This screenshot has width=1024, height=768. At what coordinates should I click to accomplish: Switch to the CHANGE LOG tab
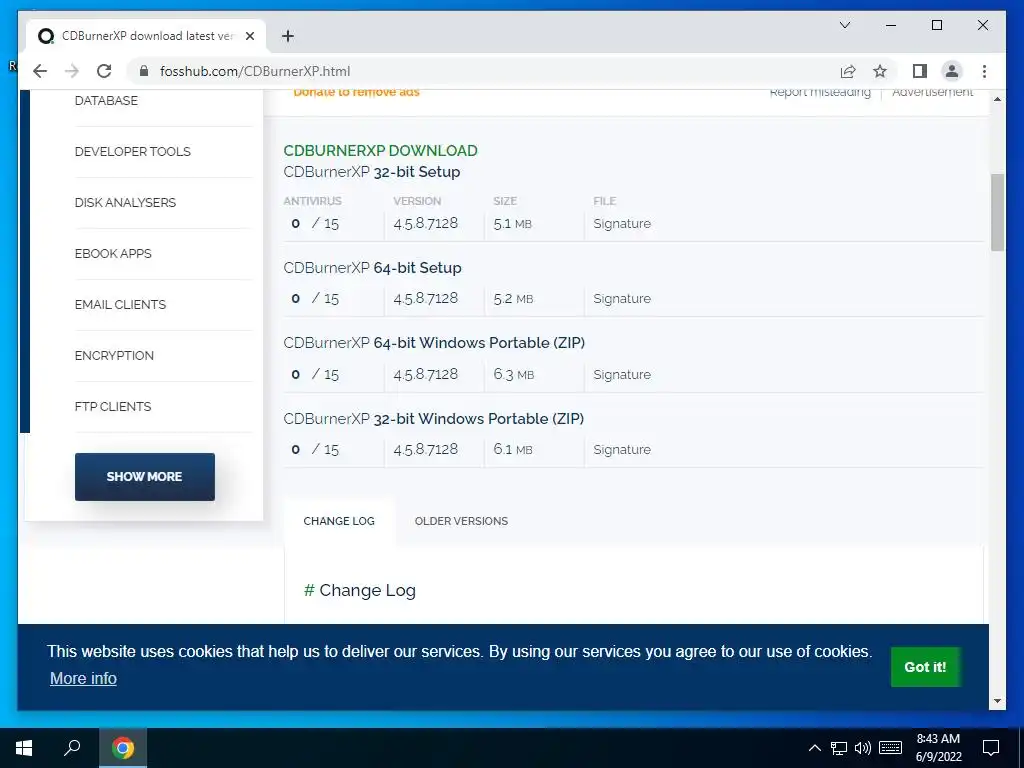pyautogui.click(x=339, y=521)
